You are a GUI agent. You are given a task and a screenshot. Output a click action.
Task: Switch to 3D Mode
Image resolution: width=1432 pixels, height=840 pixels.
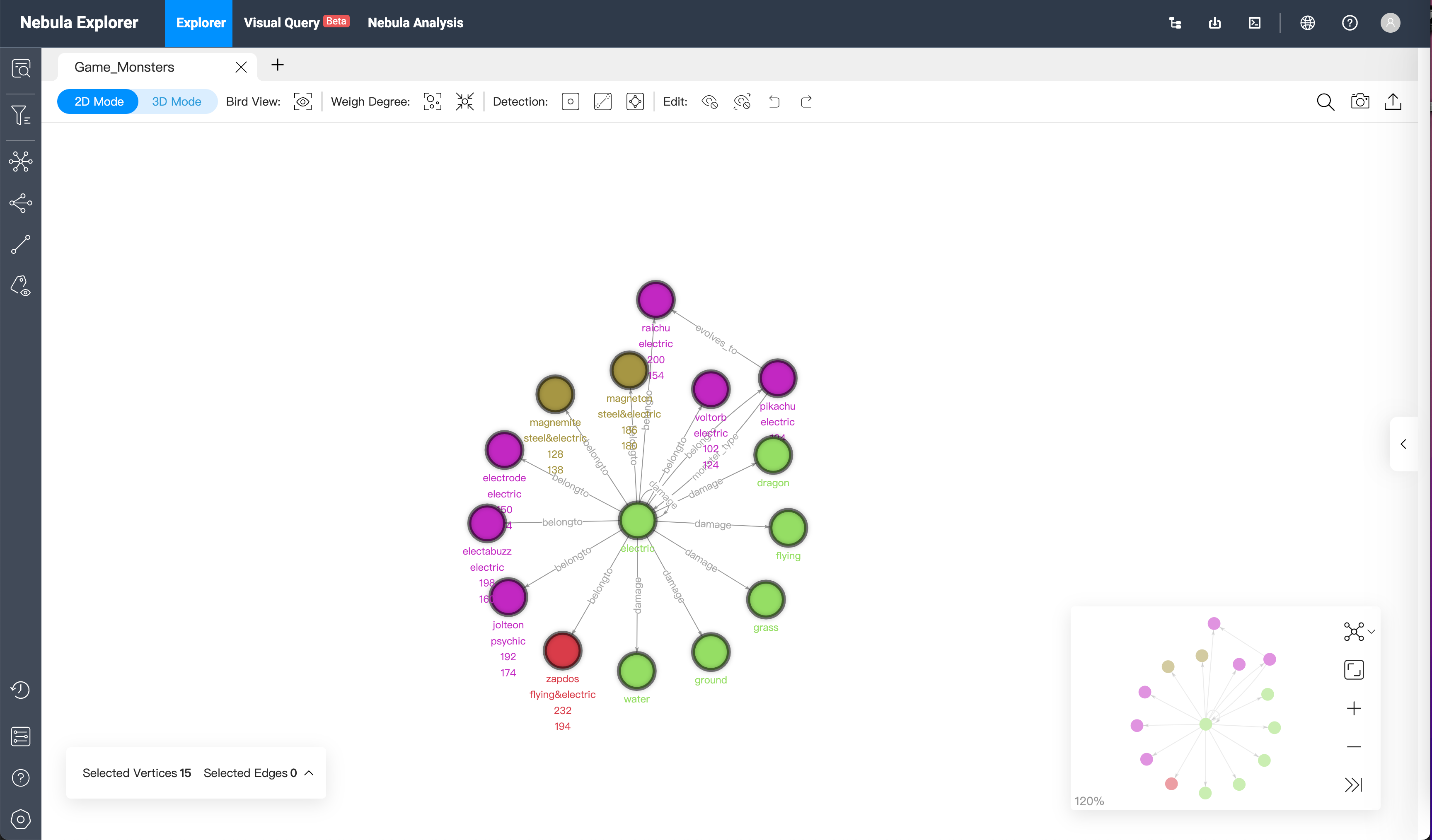pos(177,101)
